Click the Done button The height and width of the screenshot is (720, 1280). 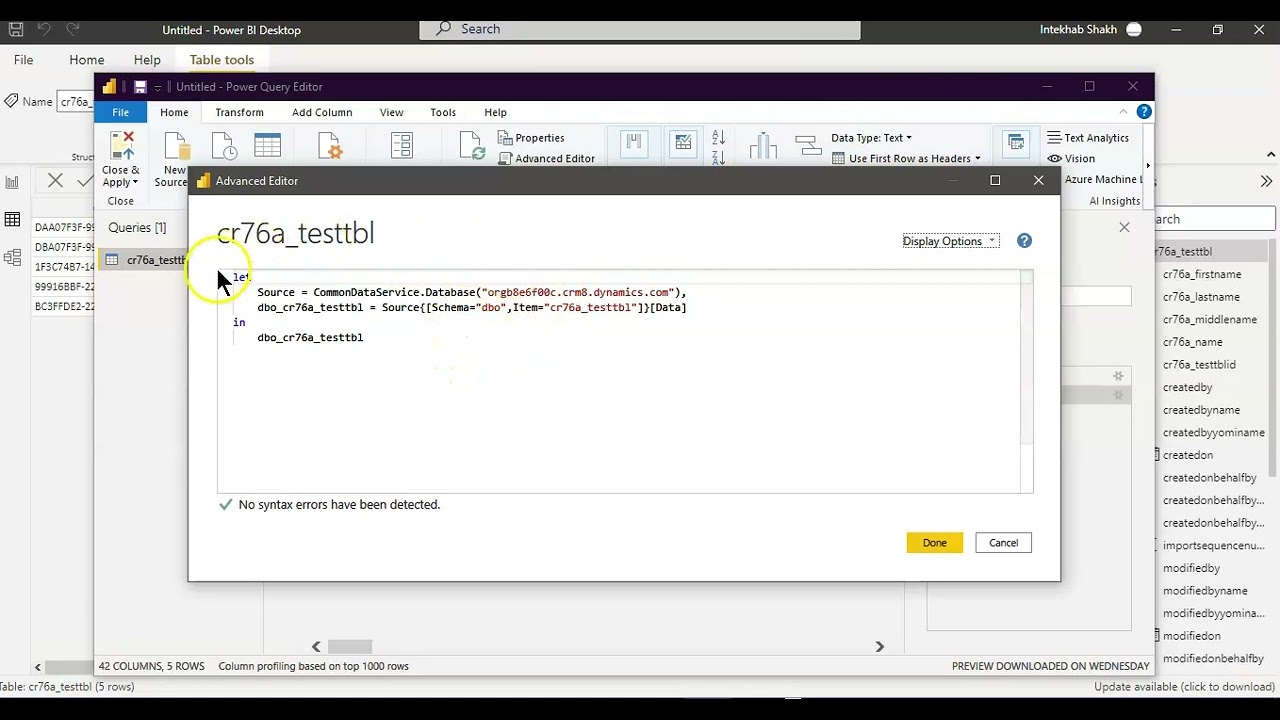pos(935,543)
